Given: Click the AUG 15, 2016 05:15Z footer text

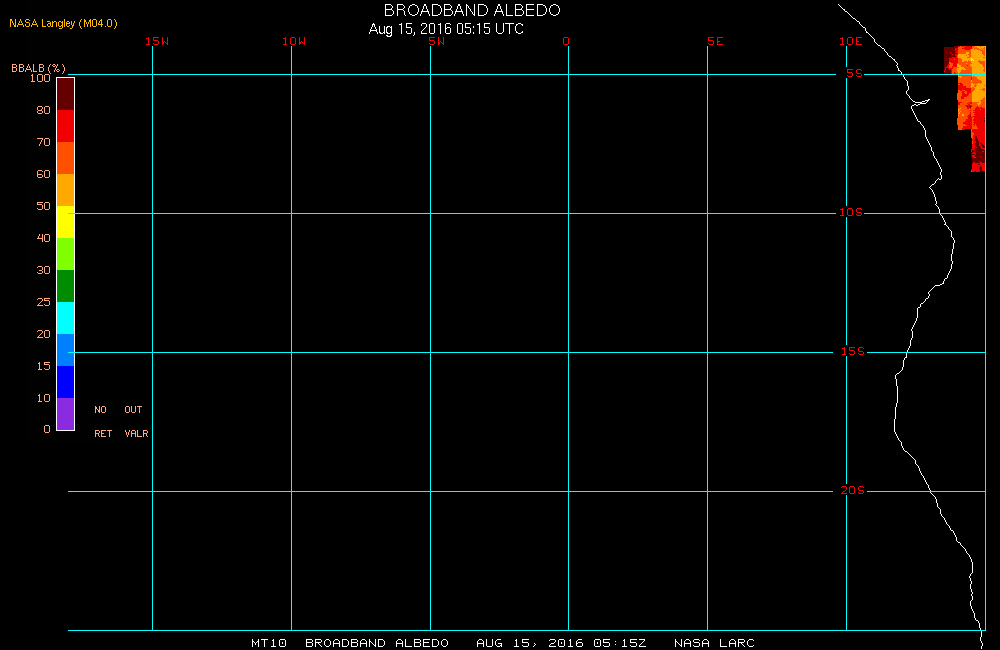Looking at the screenshot, I should [x=561, y=643].
